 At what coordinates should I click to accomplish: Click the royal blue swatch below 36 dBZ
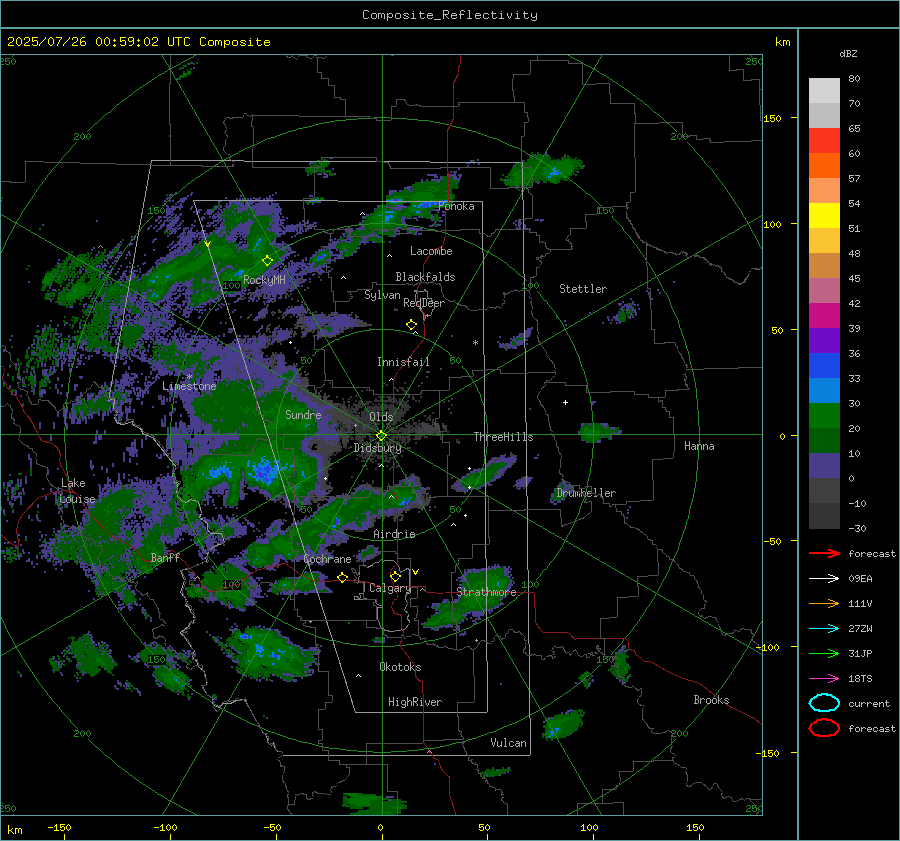tap(824, 366)
